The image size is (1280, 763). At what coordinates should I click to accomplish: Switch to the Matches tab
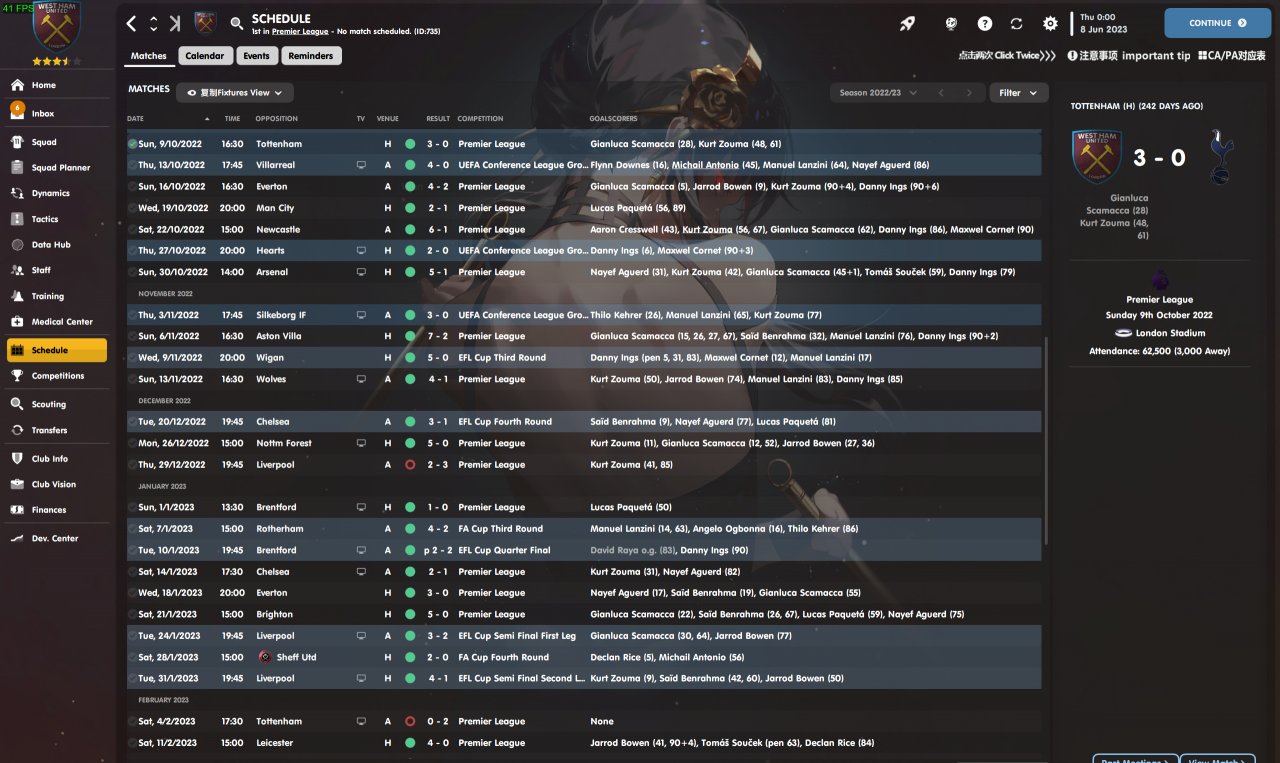pos(149,56)
